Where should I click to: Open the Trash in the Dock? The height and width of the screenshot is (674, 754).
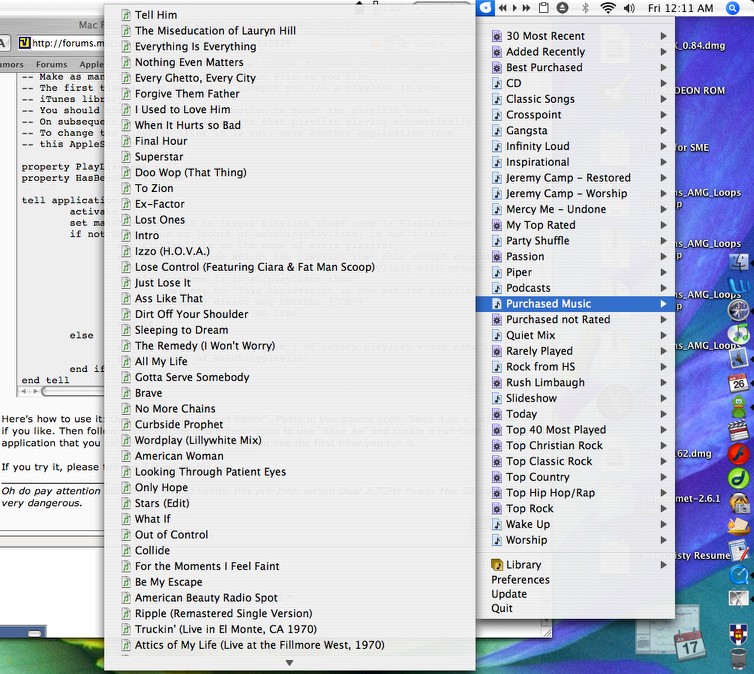739,659
